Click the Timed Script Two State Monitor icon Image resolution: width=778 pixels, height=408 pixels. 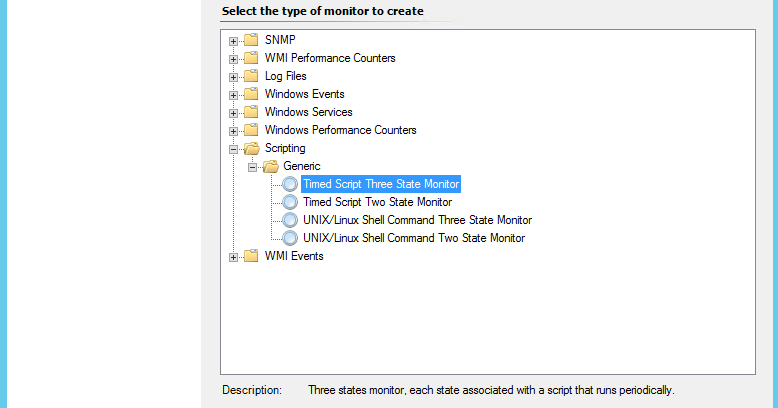click(x=290, y=202)
